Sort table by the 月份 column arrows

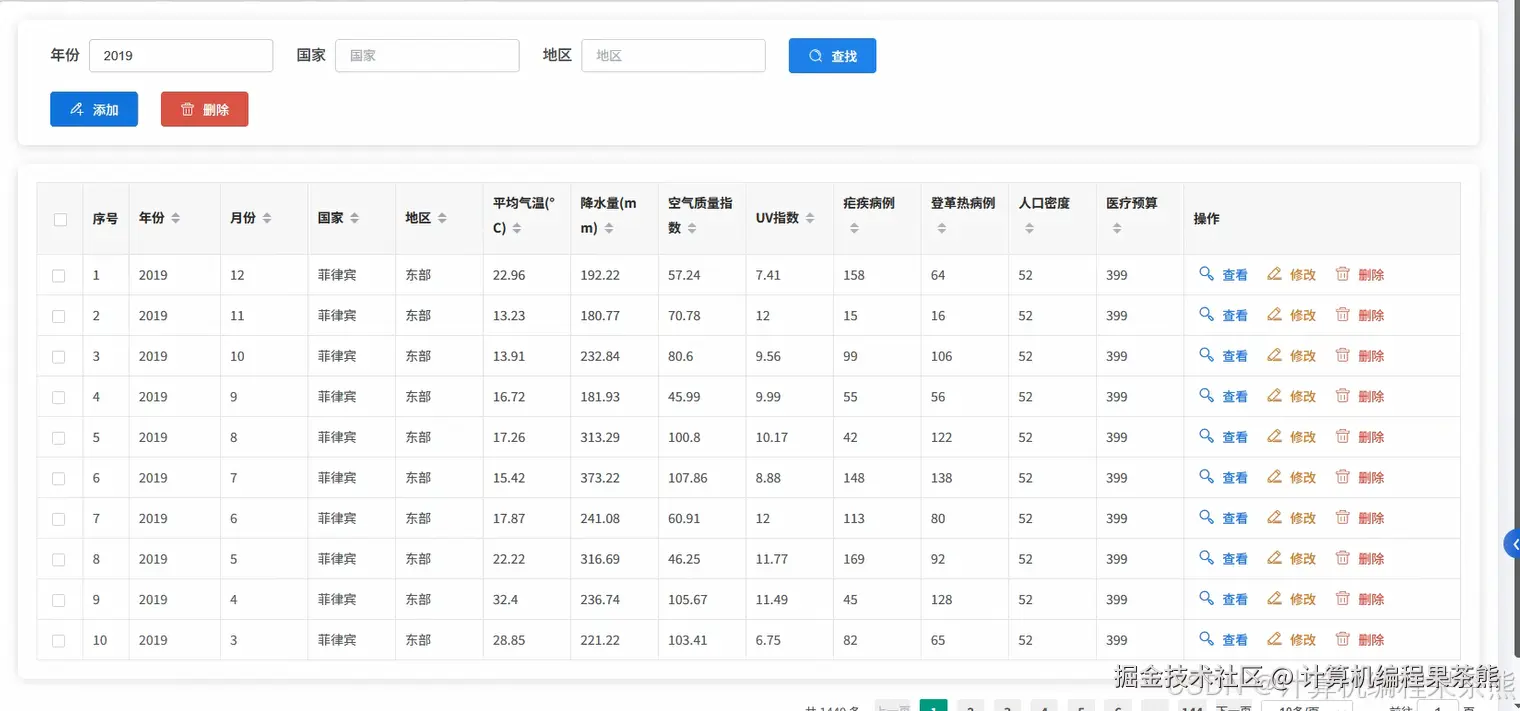[x=267, y=218]
